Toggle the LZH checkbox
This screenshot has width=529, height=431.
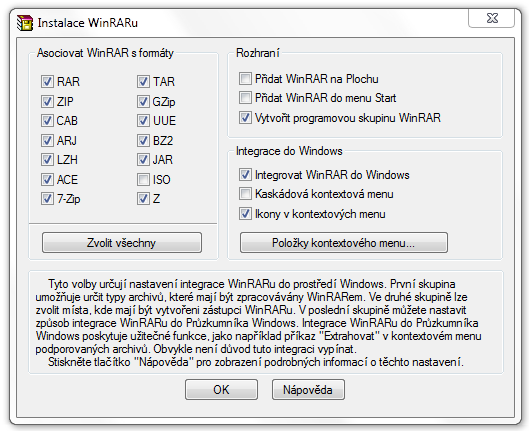pyautogui.click(x=47, y=160)
